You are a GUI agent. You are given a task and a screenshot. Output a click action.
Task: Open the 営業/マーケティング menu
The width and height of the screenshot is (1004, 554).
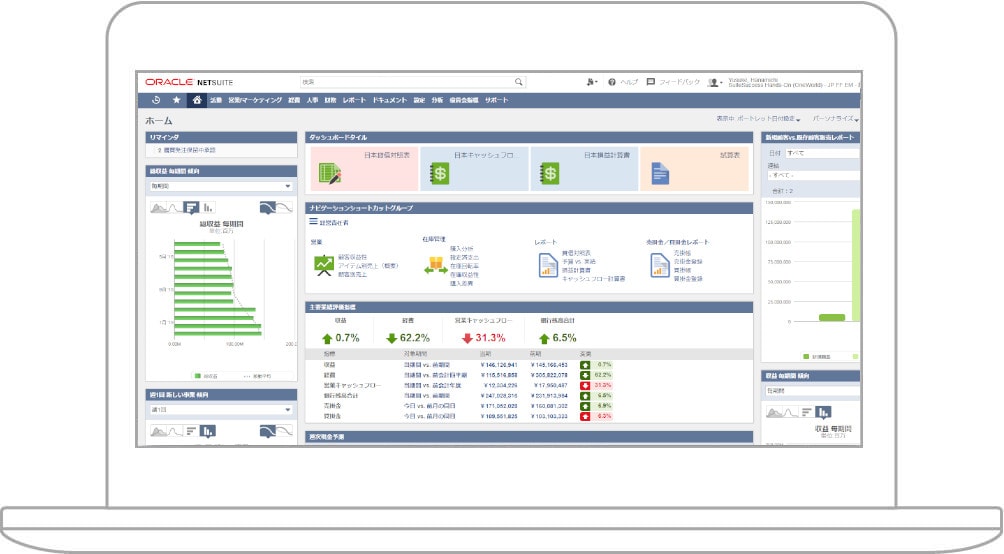tap(255, 100)
